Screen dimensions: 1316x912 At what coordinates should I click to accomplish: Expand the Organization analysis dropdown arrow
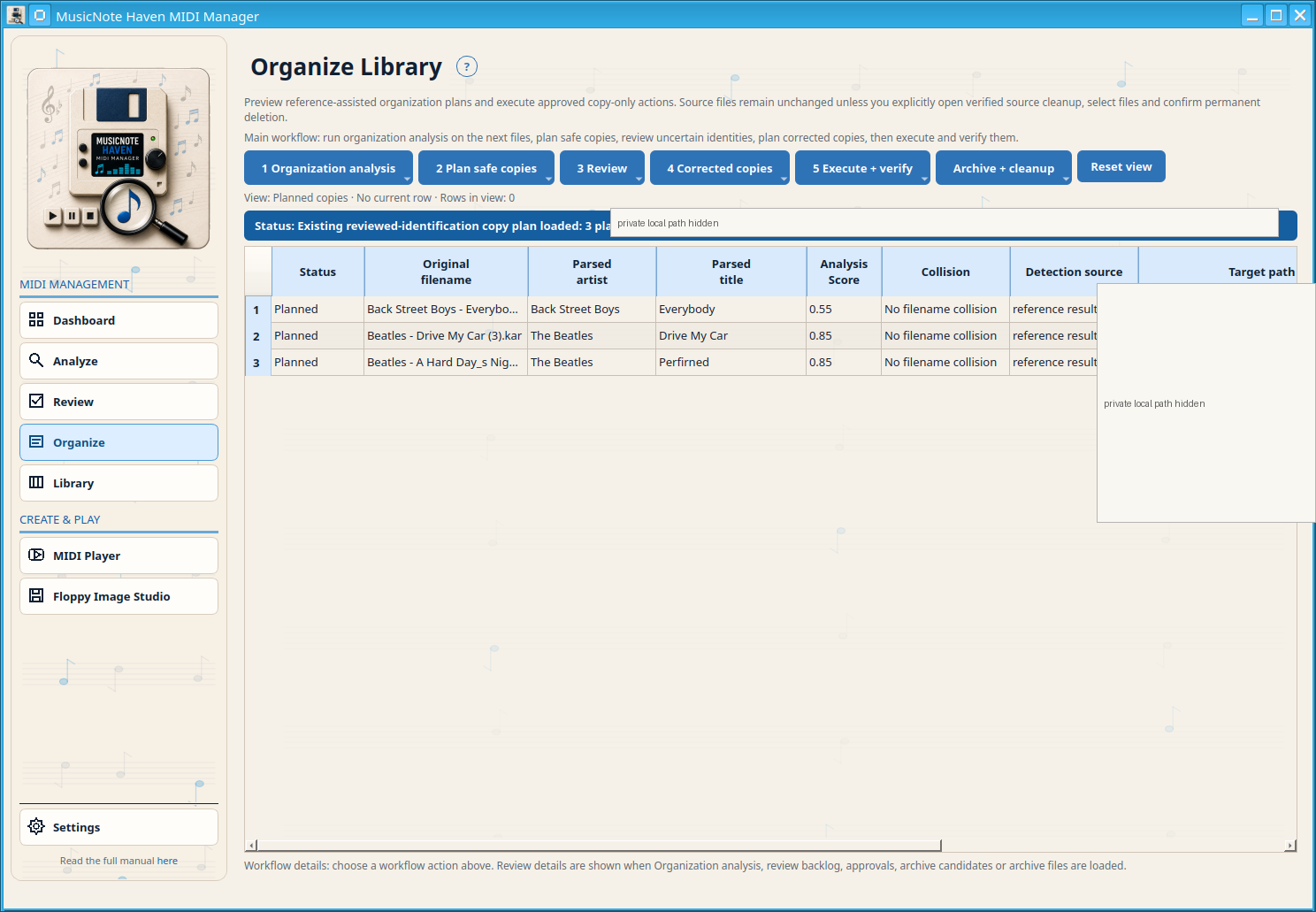[407, 178]
